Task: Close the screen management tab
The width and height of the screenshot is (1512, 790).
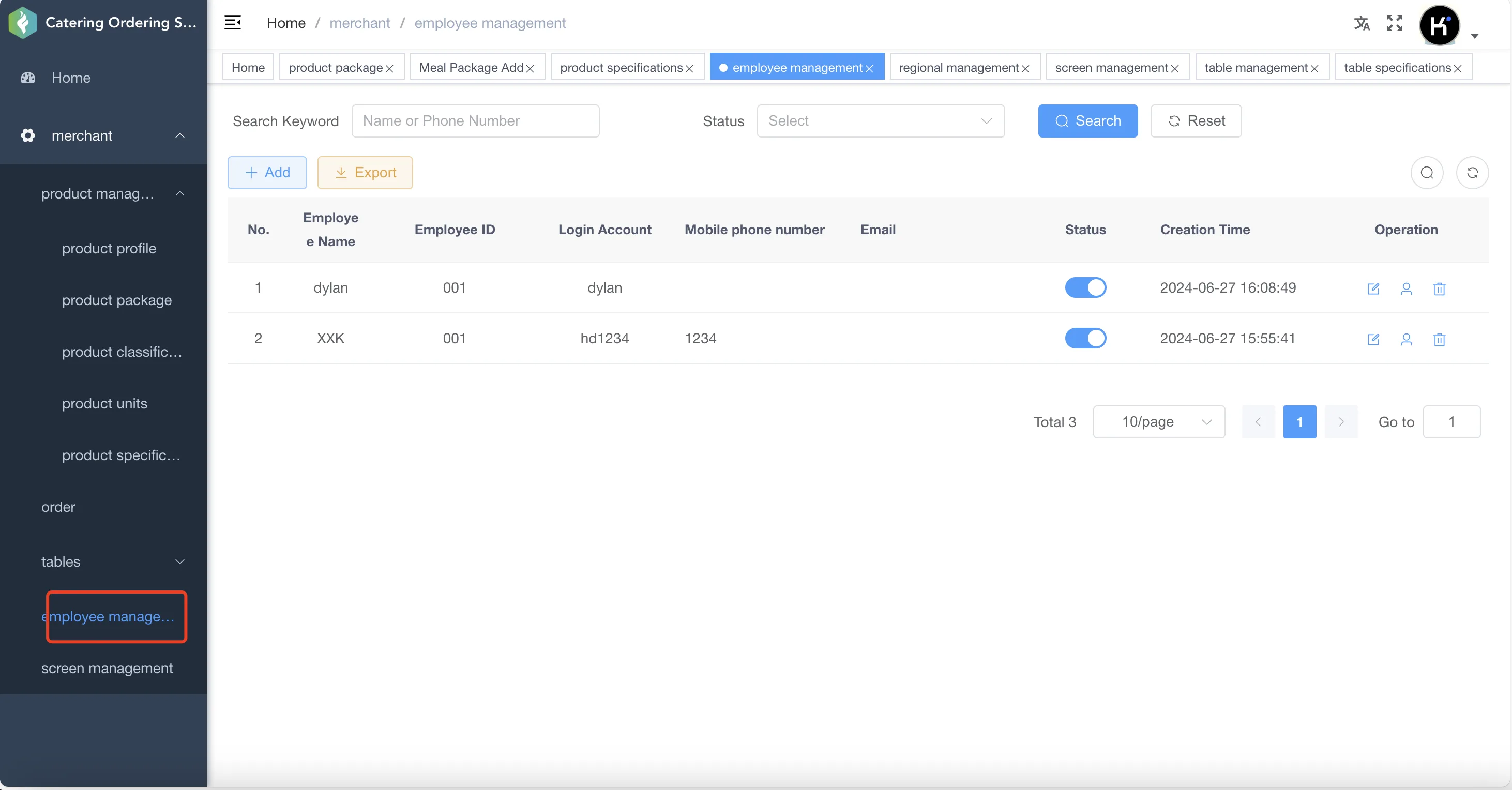Action: click(x=1174, y=69)
